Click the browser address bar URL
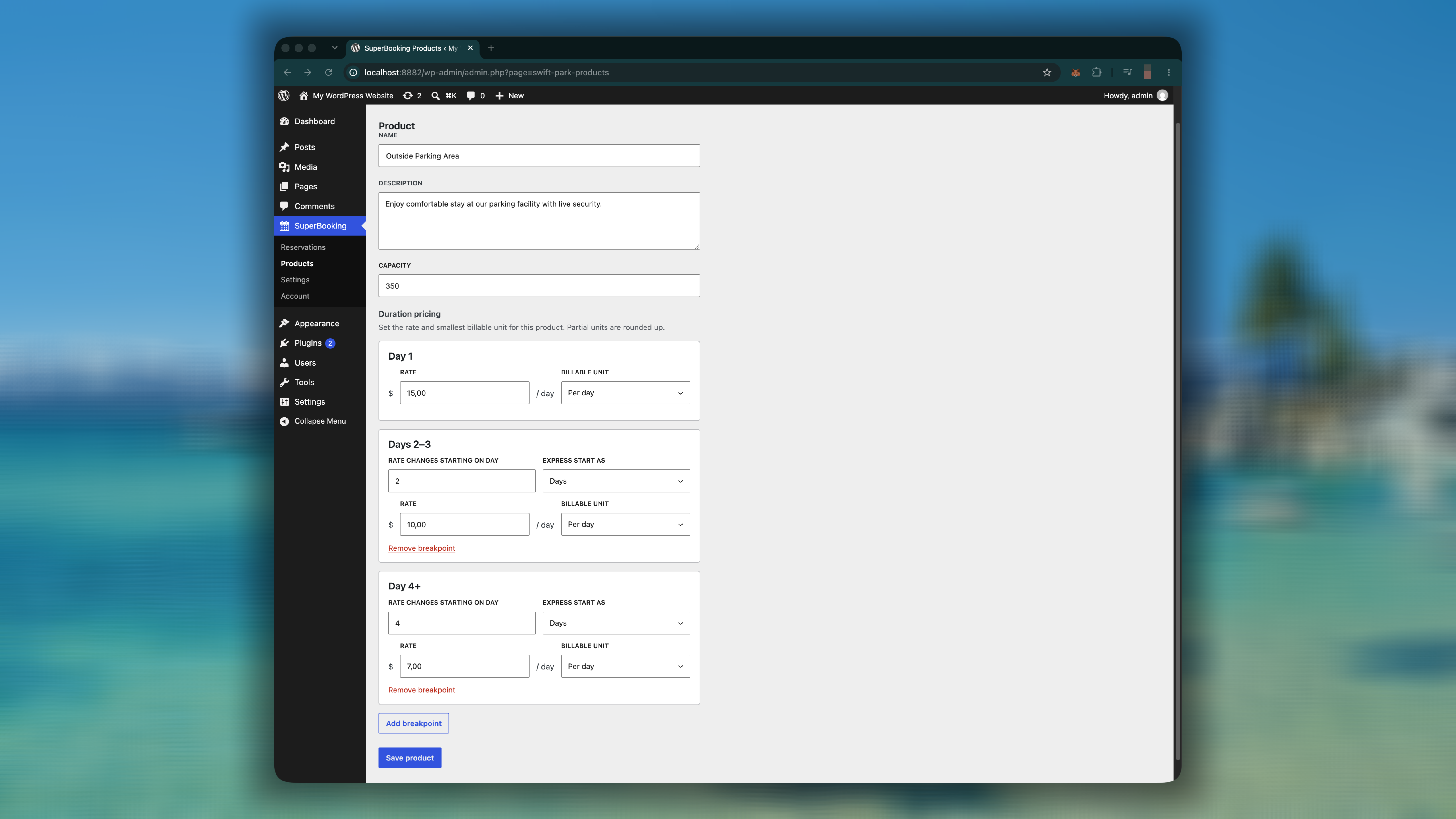 (487, 72)
